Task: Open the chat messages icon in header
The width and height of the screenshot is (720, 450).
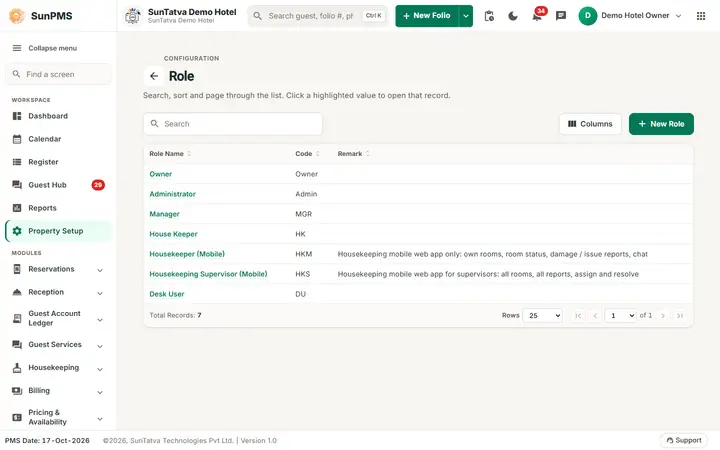Action: 561,16
